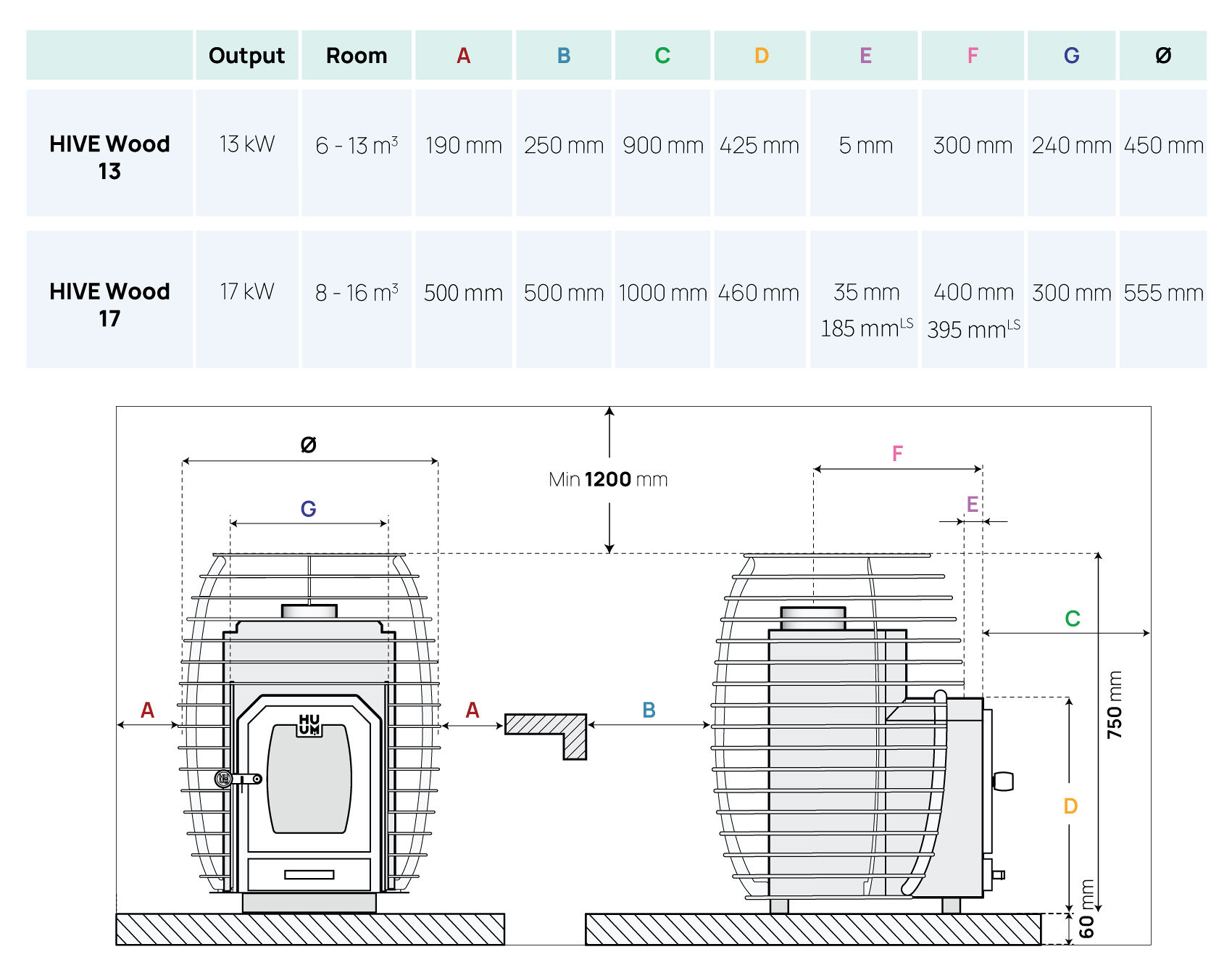The width and height of the screenshot is (1232, 973).
Task: Click the Ø symbol above the front-view stove
Action: (308, 444)
